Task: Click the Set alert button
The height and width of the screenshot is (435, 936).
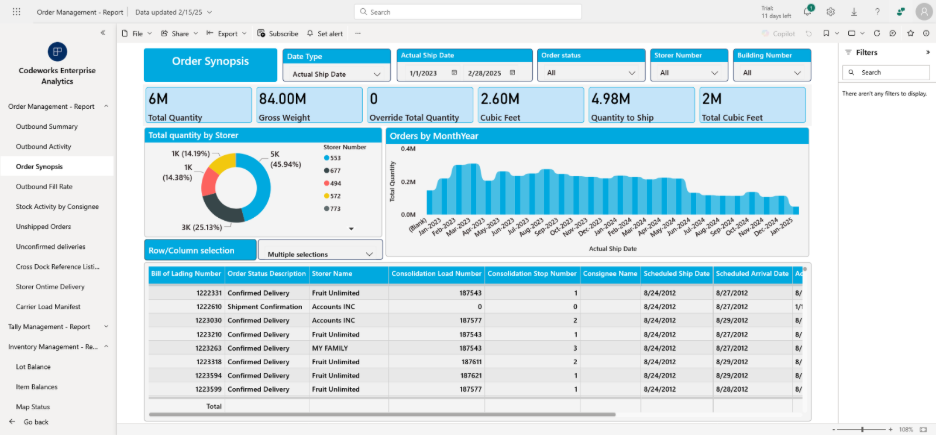Action: click(325, 33)
